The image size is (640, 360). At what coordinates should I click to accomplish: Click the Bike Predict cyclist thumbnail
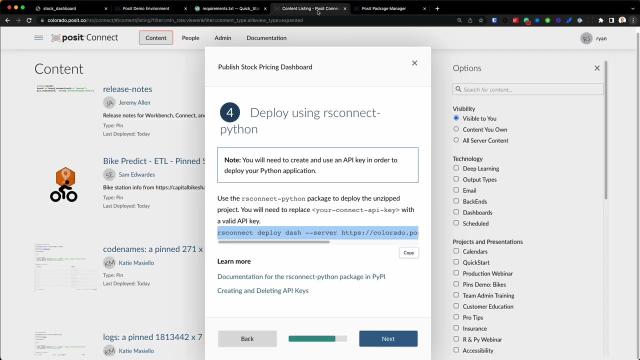click(64, 184)
